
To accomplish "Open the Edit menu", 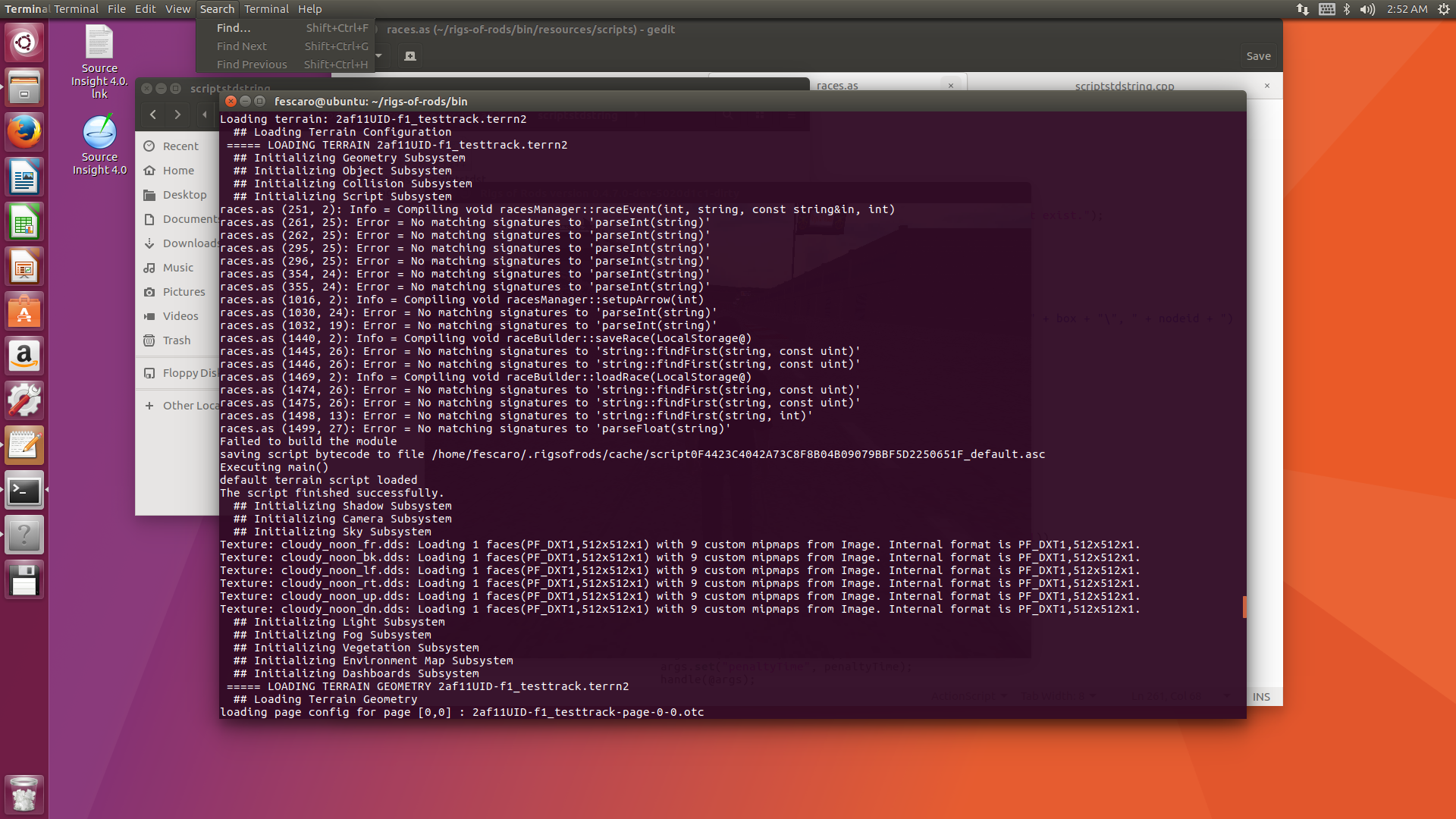I will [146, 9].
